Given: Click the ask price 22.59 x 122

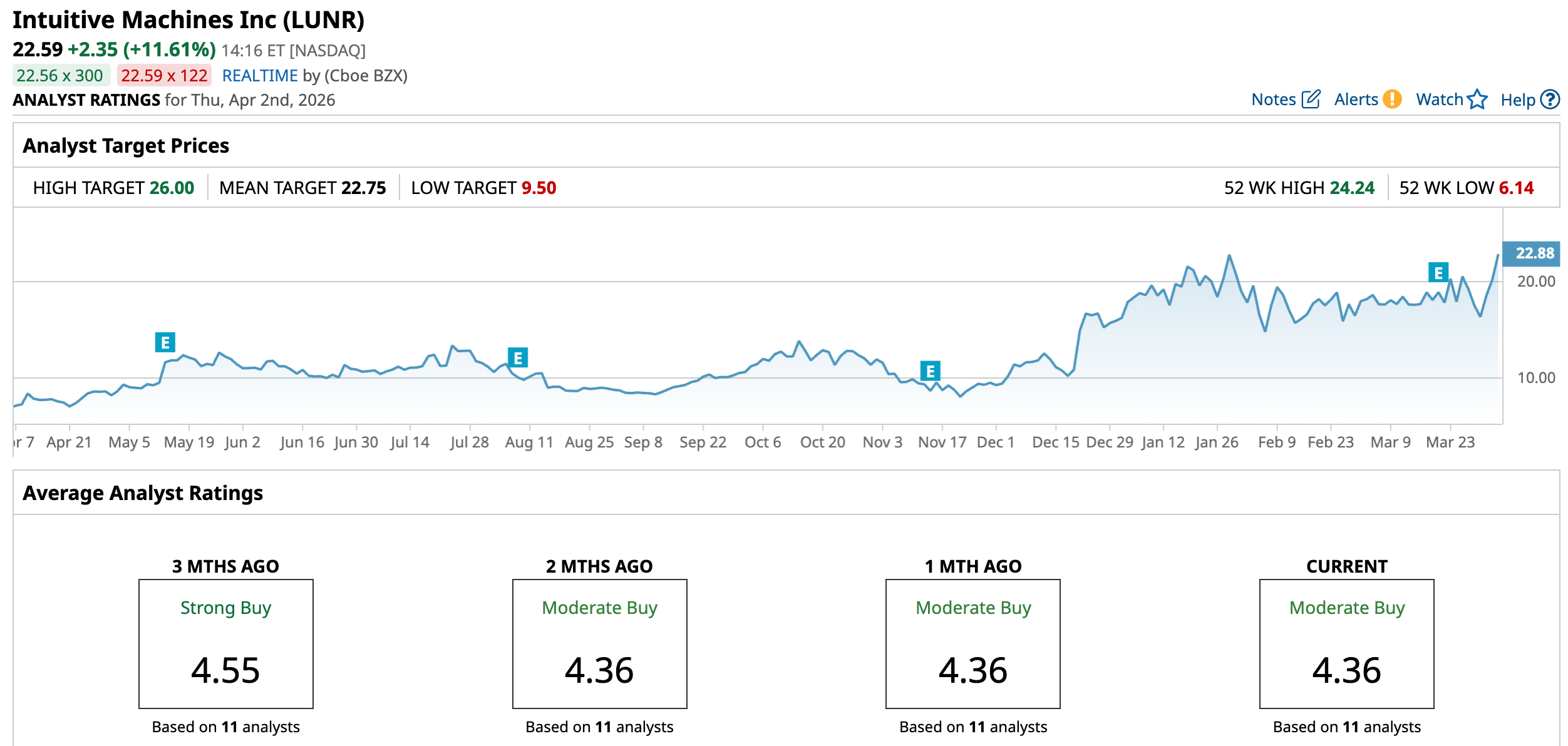Looking at the screenshot, I should tap(164, 76).
